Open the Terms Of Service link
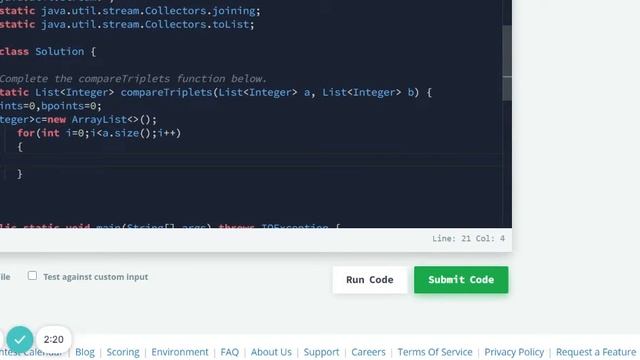640x360 pixels. click(x=435, y=352)
